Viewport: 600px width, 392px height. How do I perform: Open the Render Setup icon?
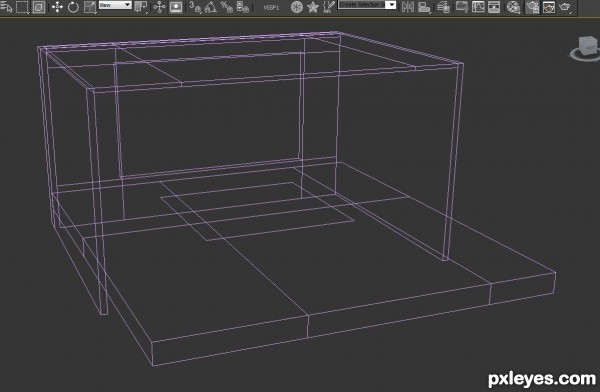(532, 7)
